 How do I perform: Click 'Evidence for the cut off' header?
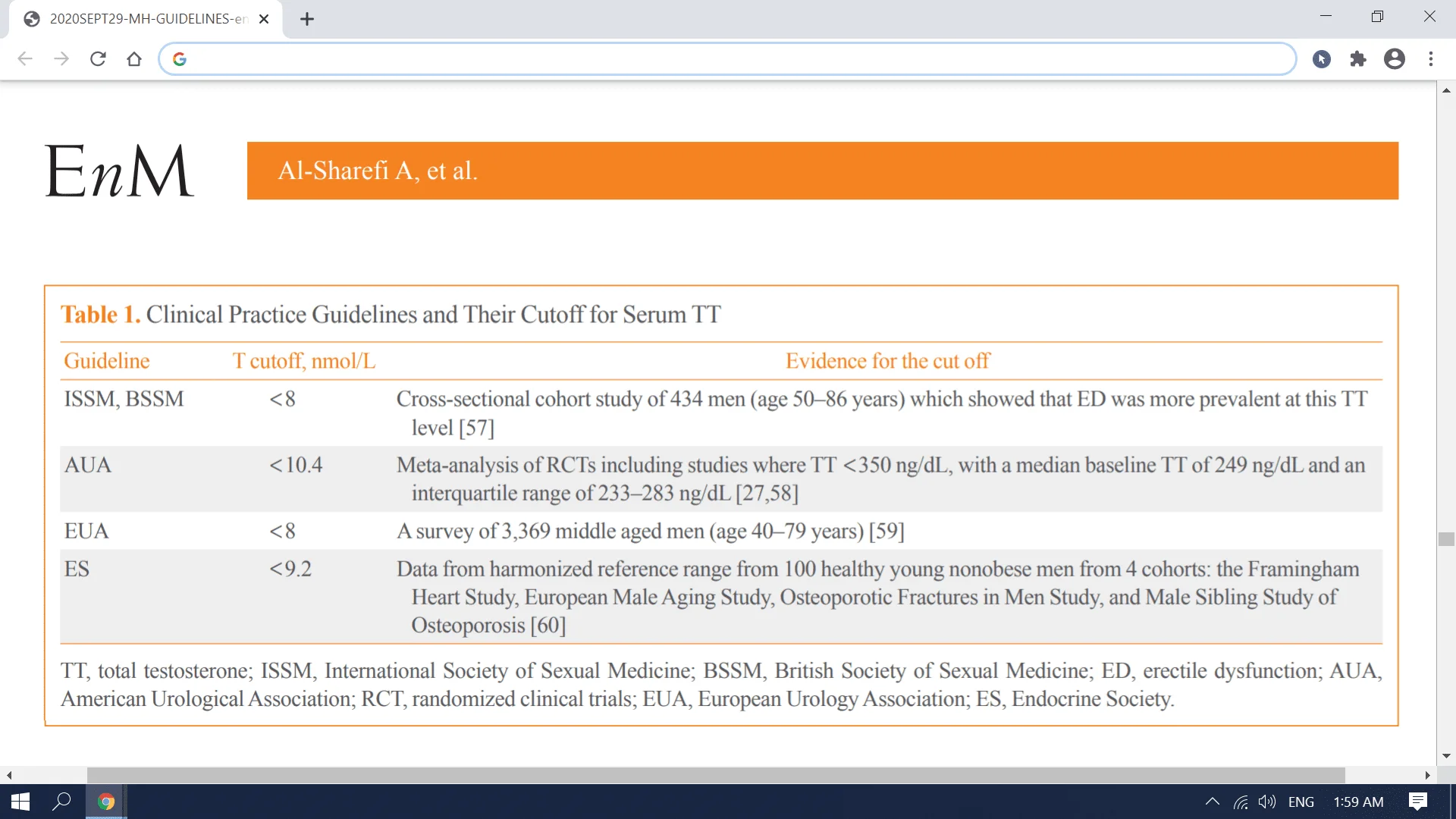(887, 361)
